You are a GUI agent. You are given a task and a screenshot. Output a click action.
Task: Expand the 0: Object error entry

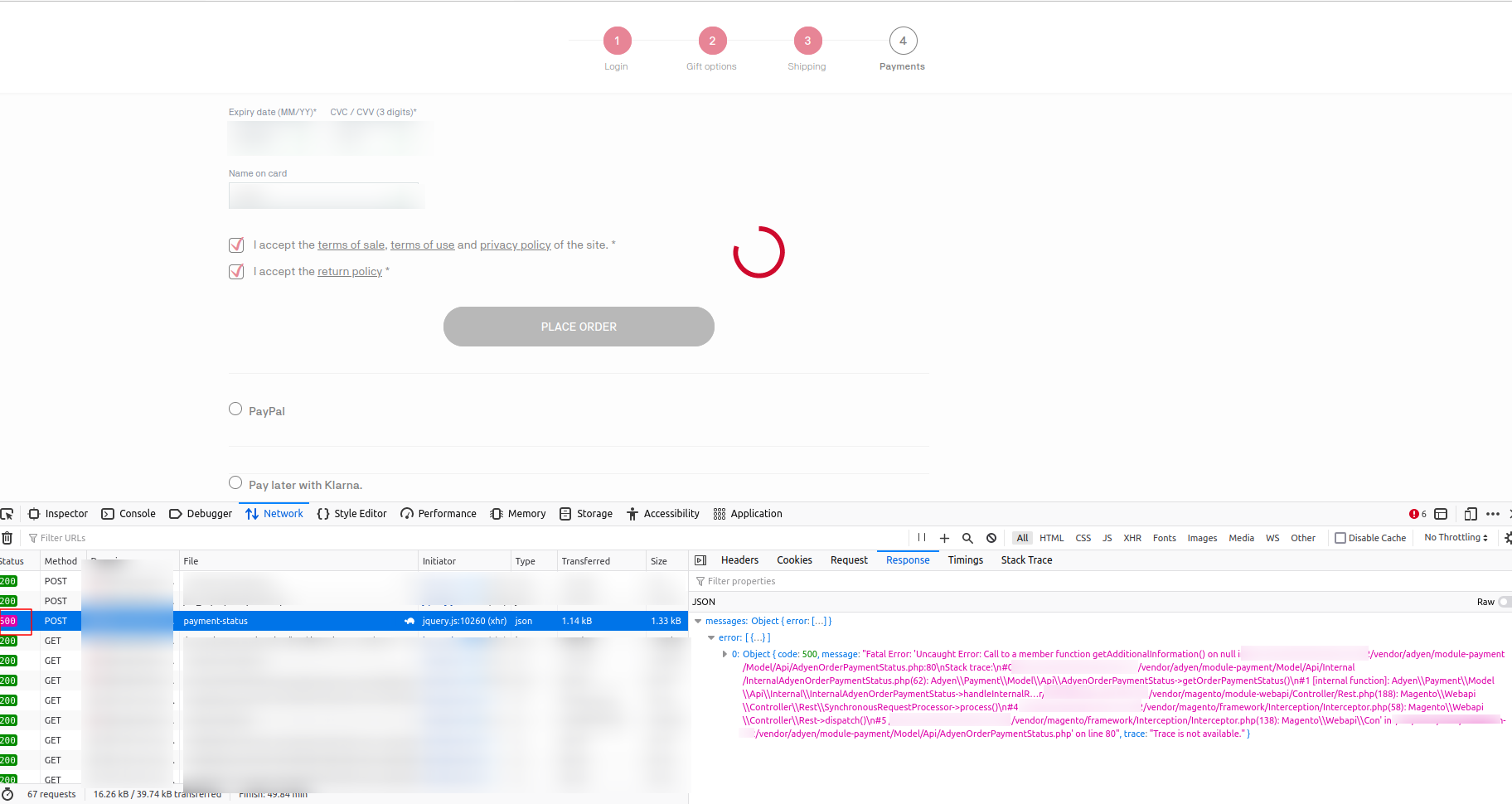[x=725, y=654]
